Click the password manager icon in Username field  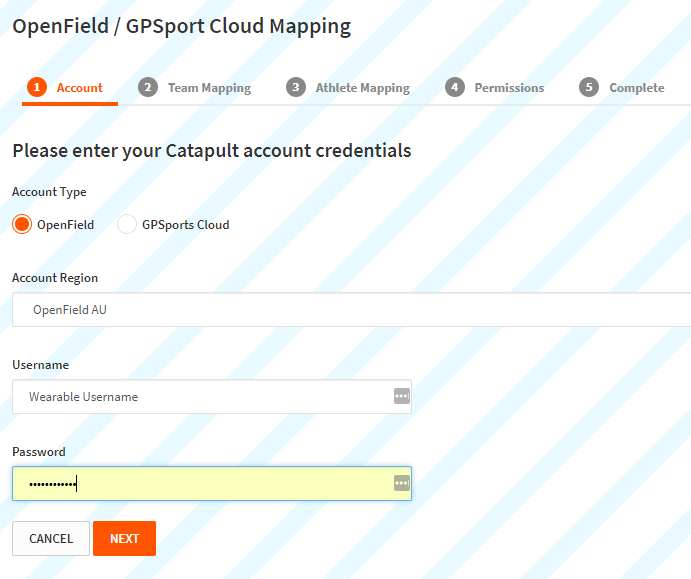401,396
